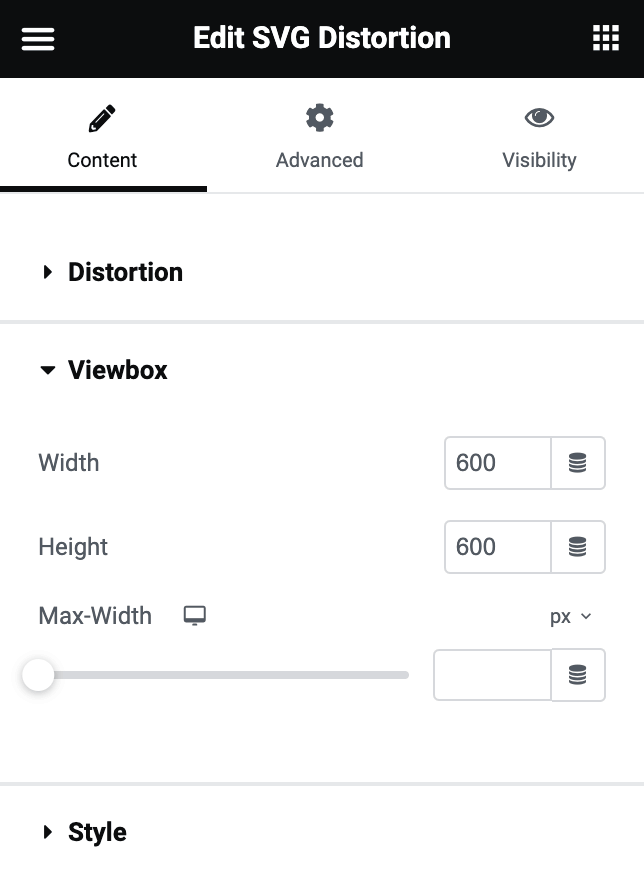Open the widgets grid panel
Screen dimensions: 644x880
click(x=606, y=38)
